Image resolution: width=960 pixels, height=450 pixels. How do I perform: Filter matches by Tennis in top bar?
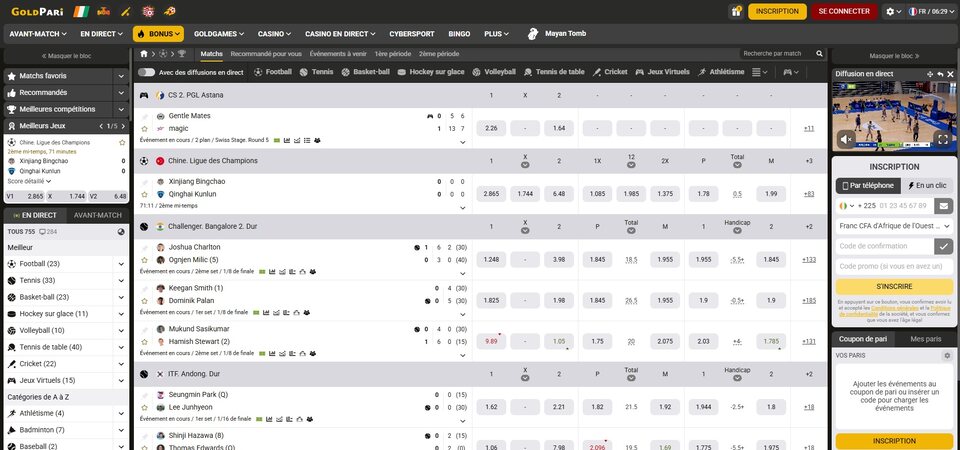point(317,72)
